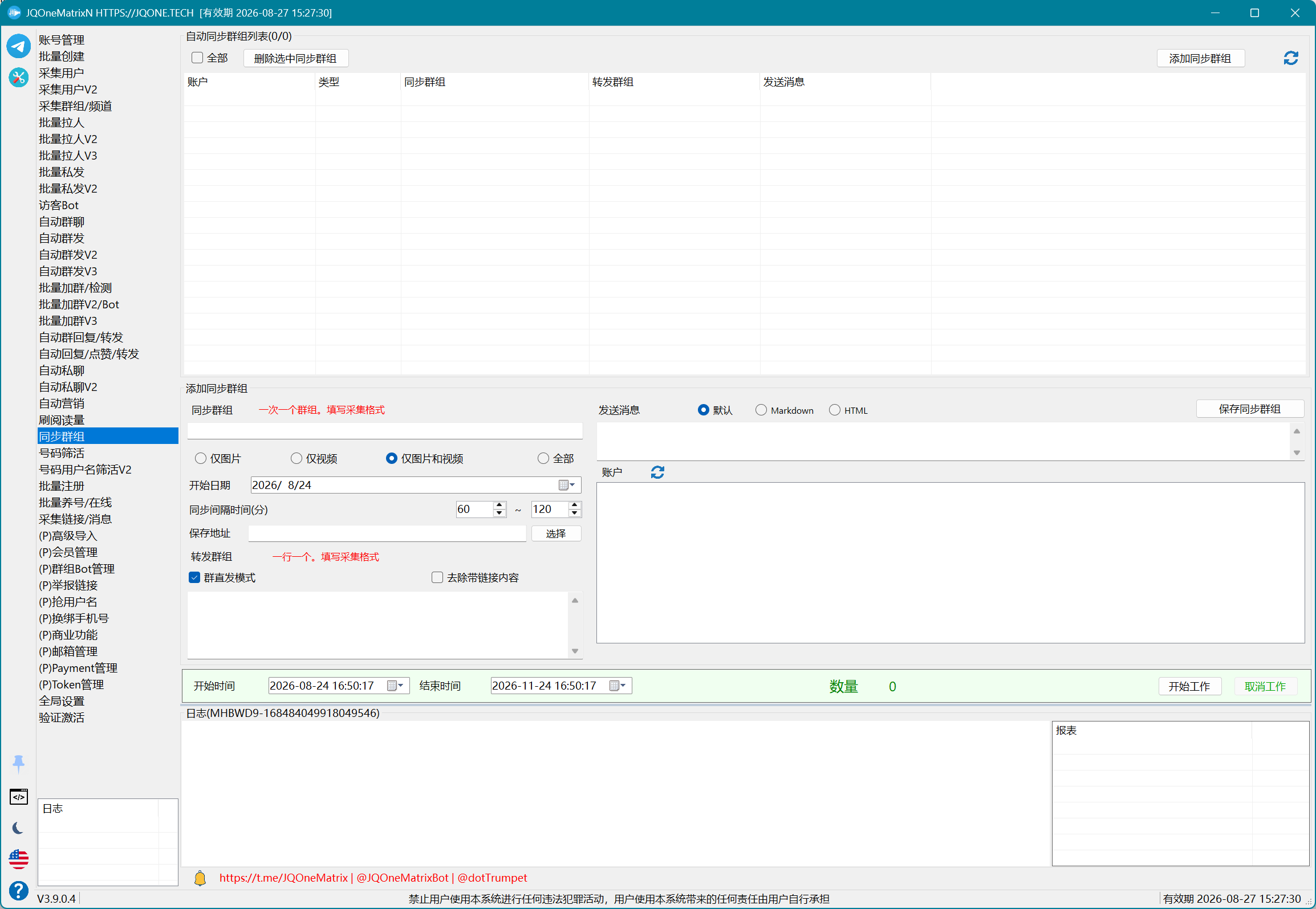
Task: Open the tools wrench icon
Action: coord(18,77)
